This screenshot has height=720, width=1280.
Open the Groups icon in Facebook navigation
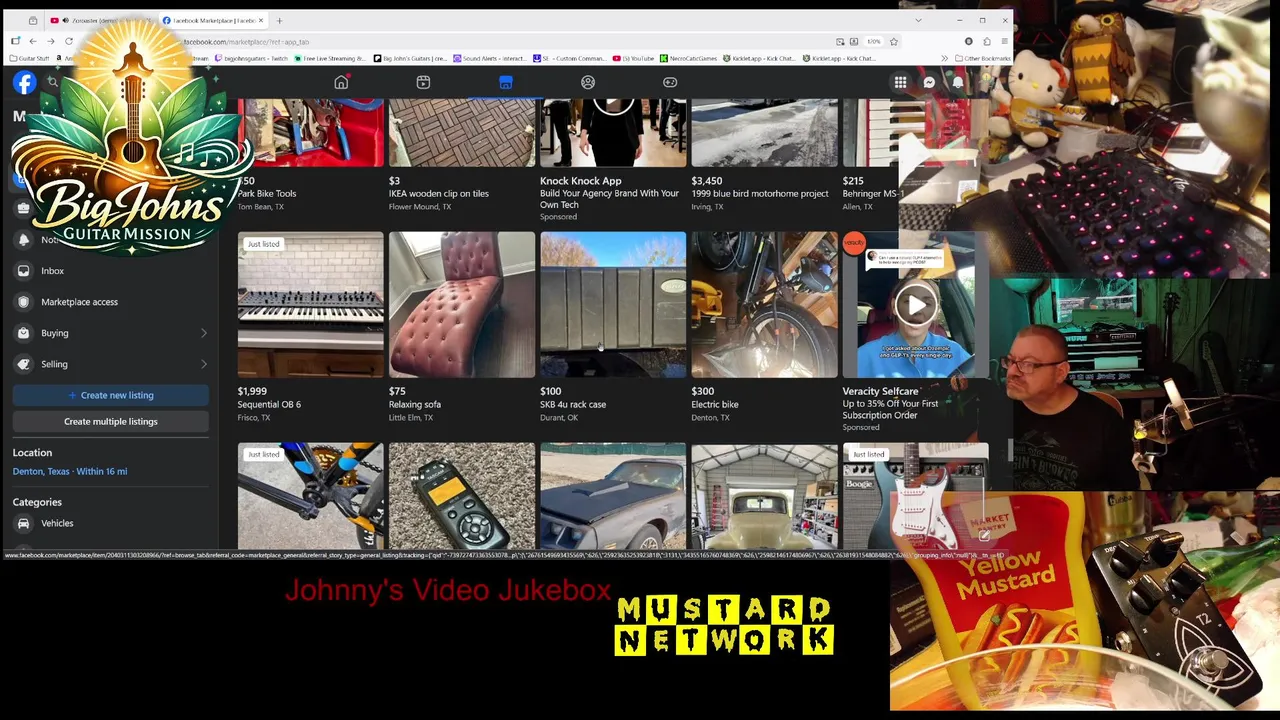(x=588, y=82)
